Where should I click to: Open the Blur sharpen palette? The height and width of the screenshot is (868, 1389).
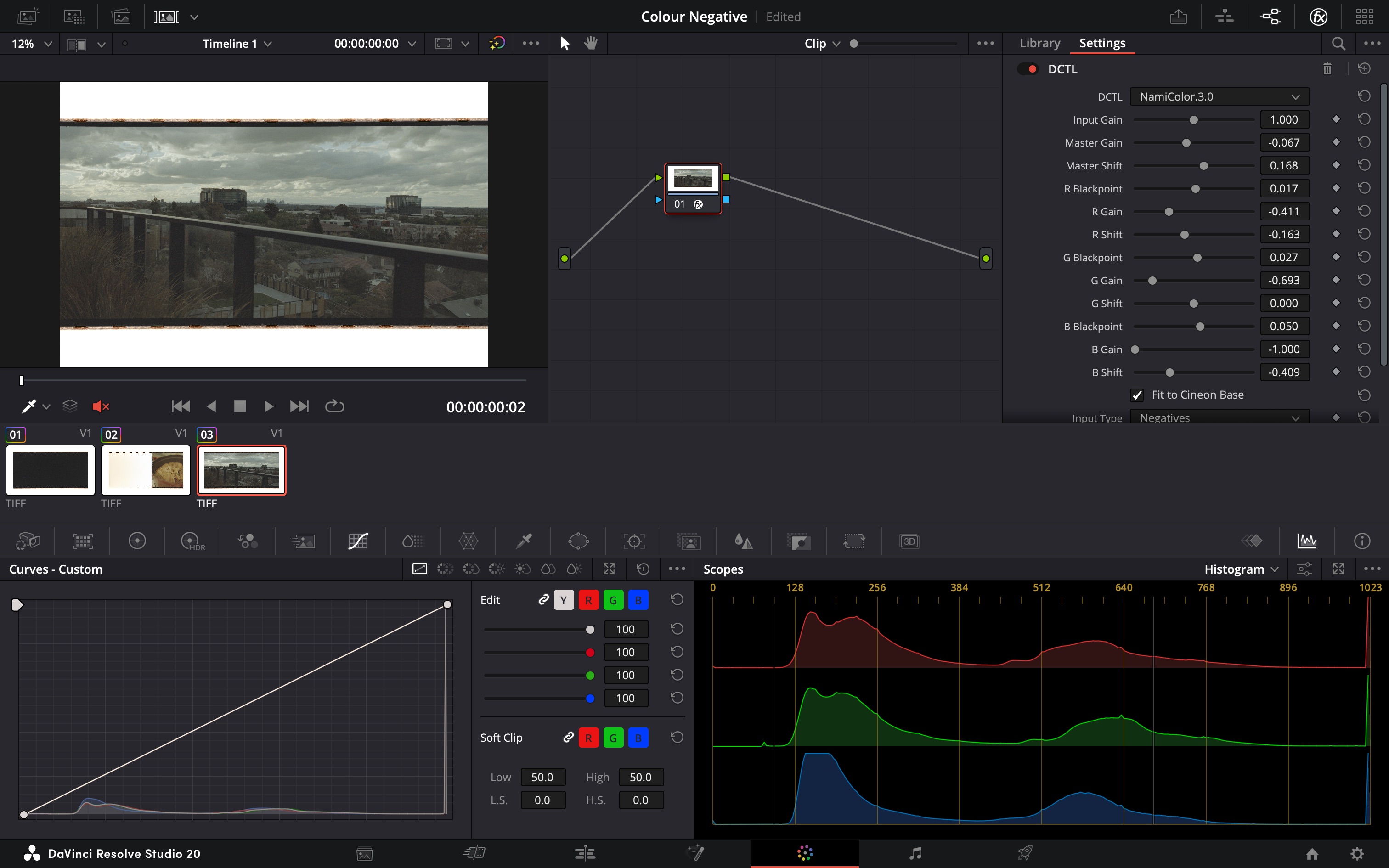point(743,541)
